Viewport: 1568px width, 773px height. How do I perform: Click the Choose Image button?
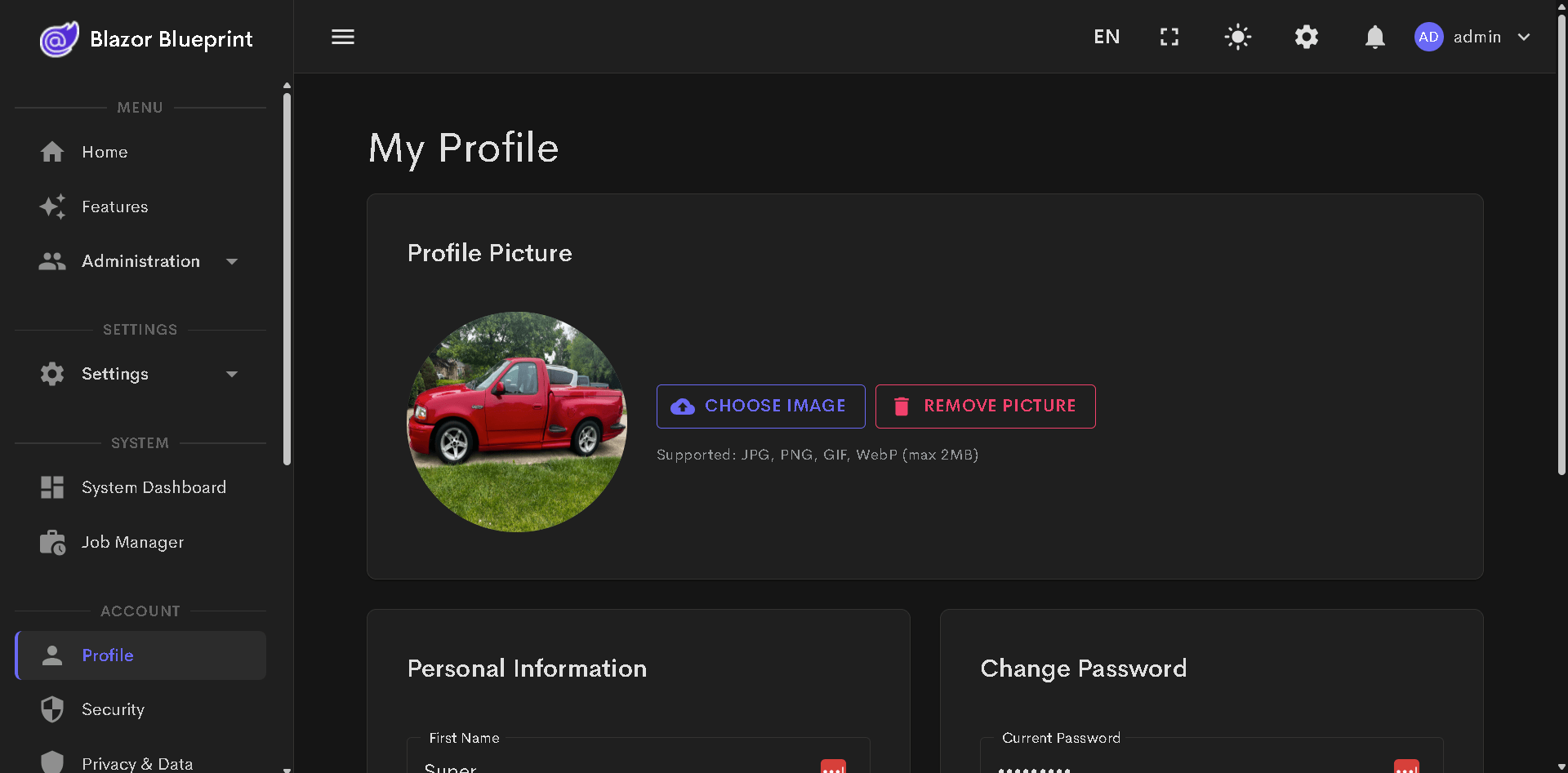click(760, 406)
